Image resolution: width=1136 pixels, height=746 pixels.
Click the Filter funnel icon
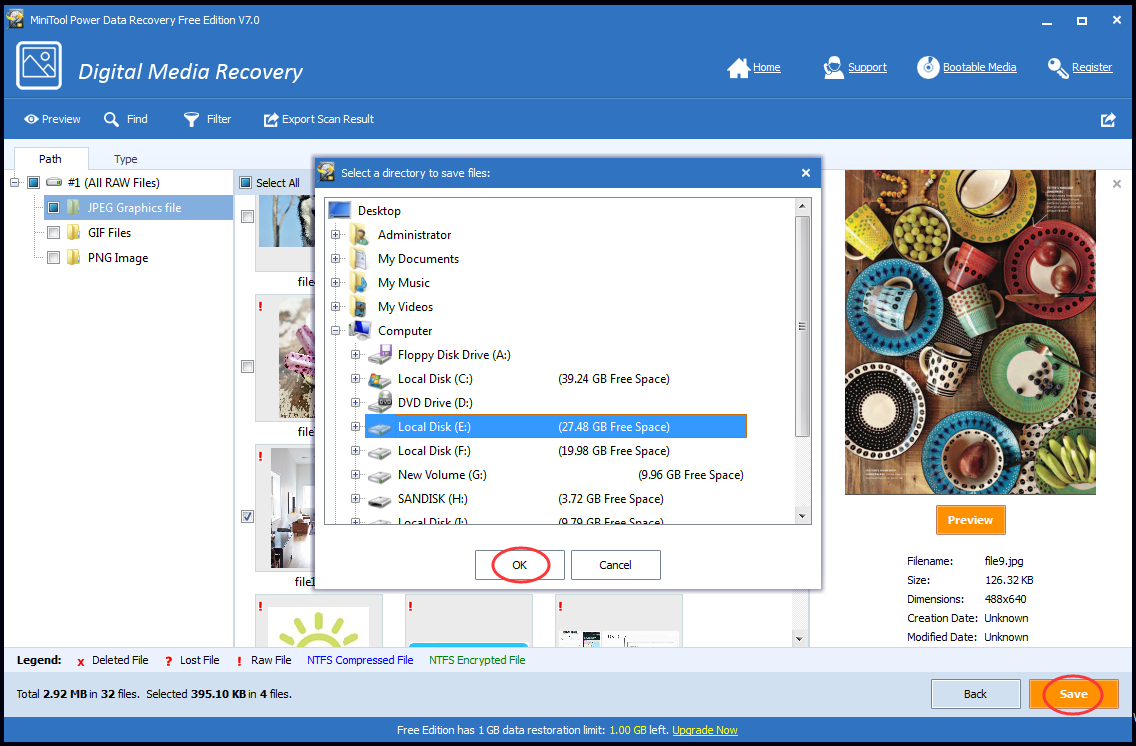coord(191,119)
